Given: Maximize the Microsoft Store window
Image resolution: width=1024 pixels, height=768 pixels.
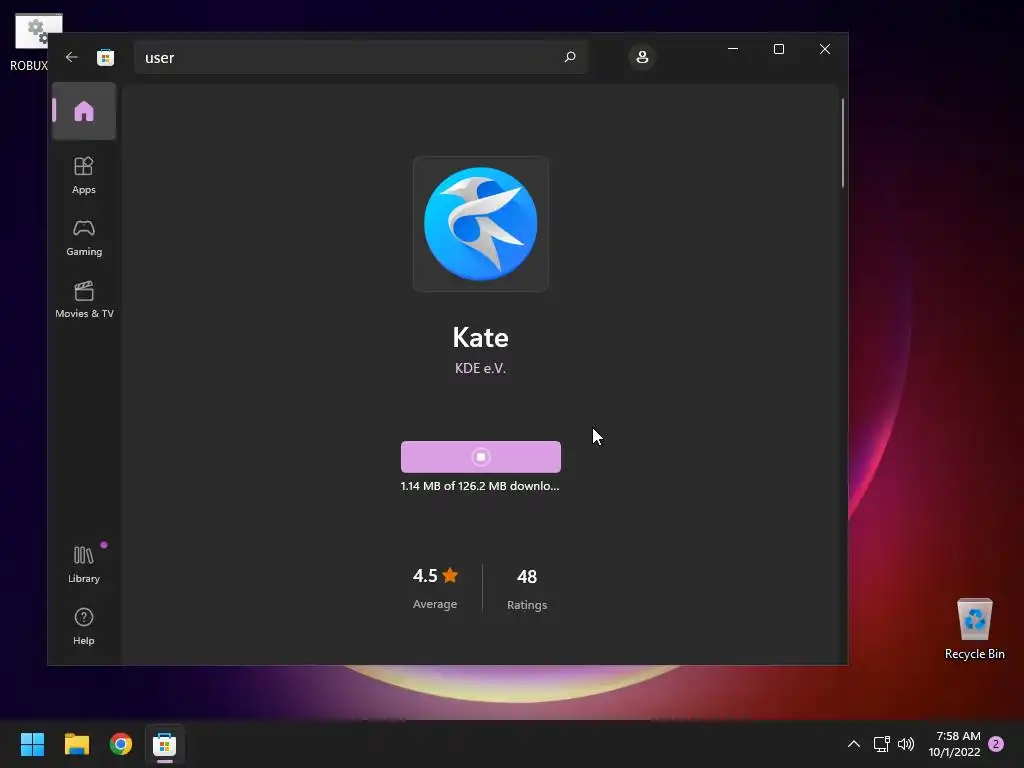Looking at the screenshot, I should pos(779,49).
